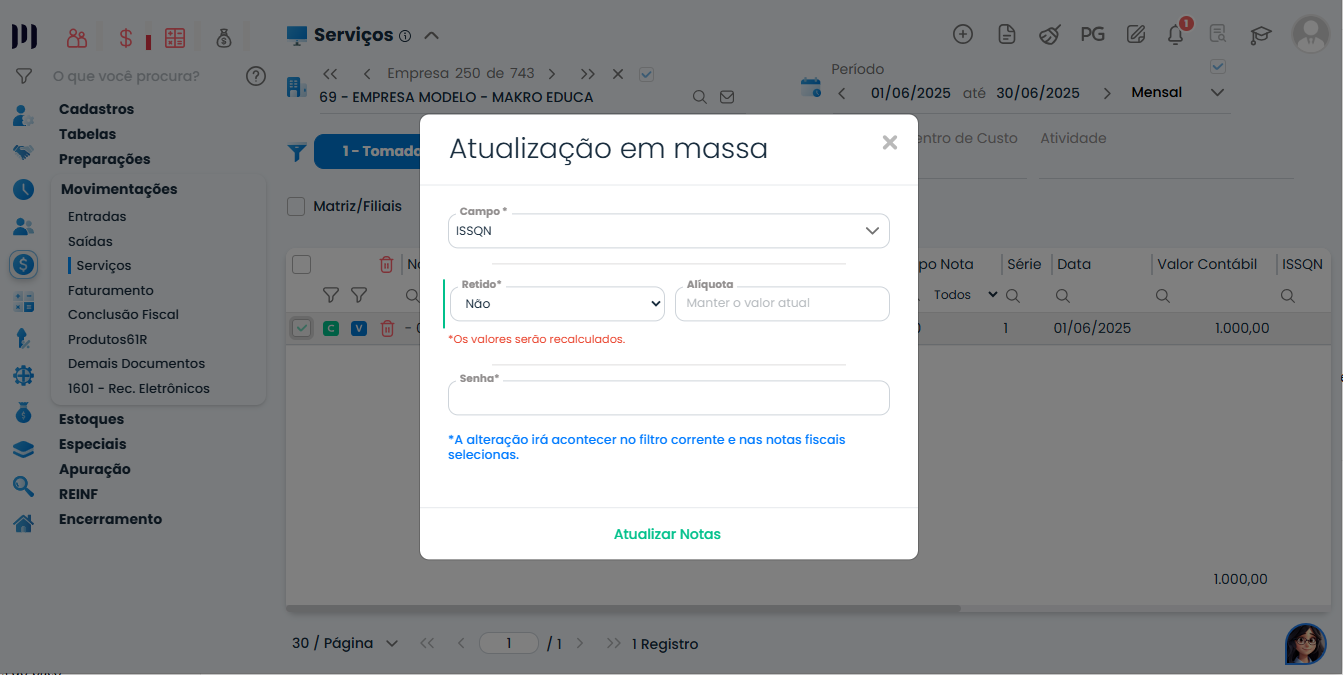Image resolution: width=1343 pixels, height=675 pixels.
Task: Open the 30 / Página dropdown
Action: (x=345, y=643)
